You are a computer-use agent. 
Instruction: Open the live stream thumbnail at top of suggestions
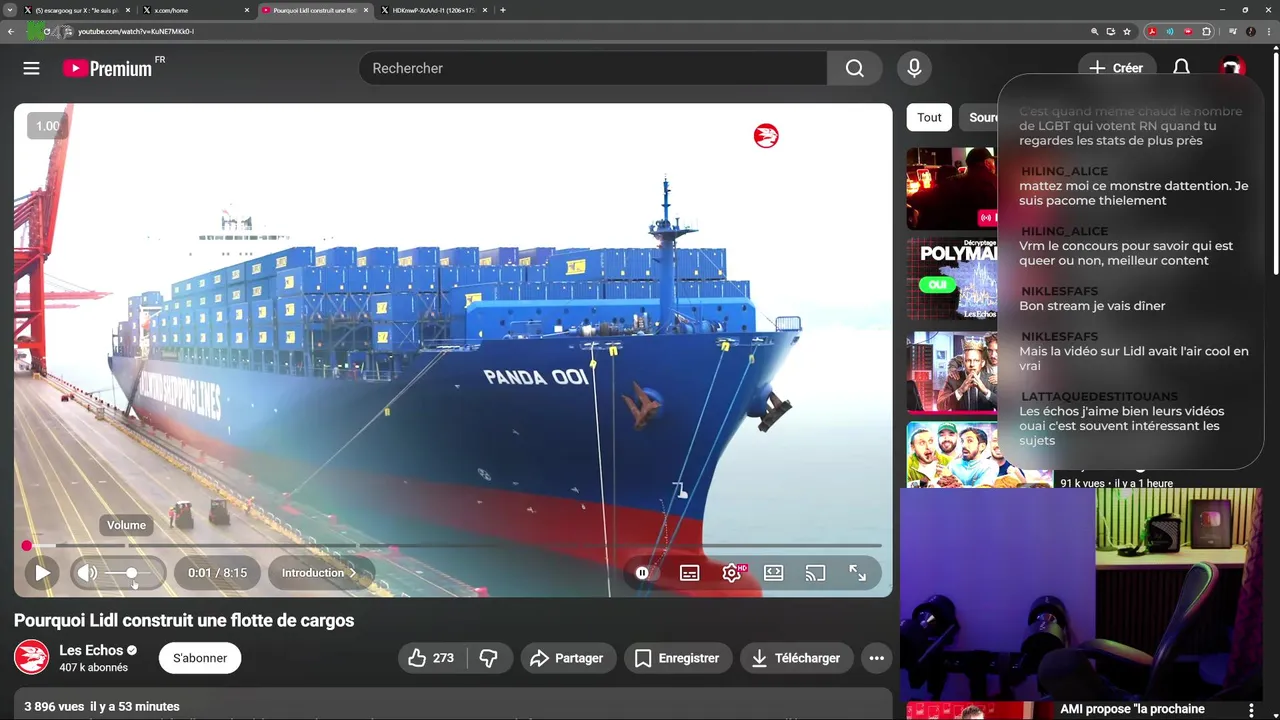(x=952, y=189)
